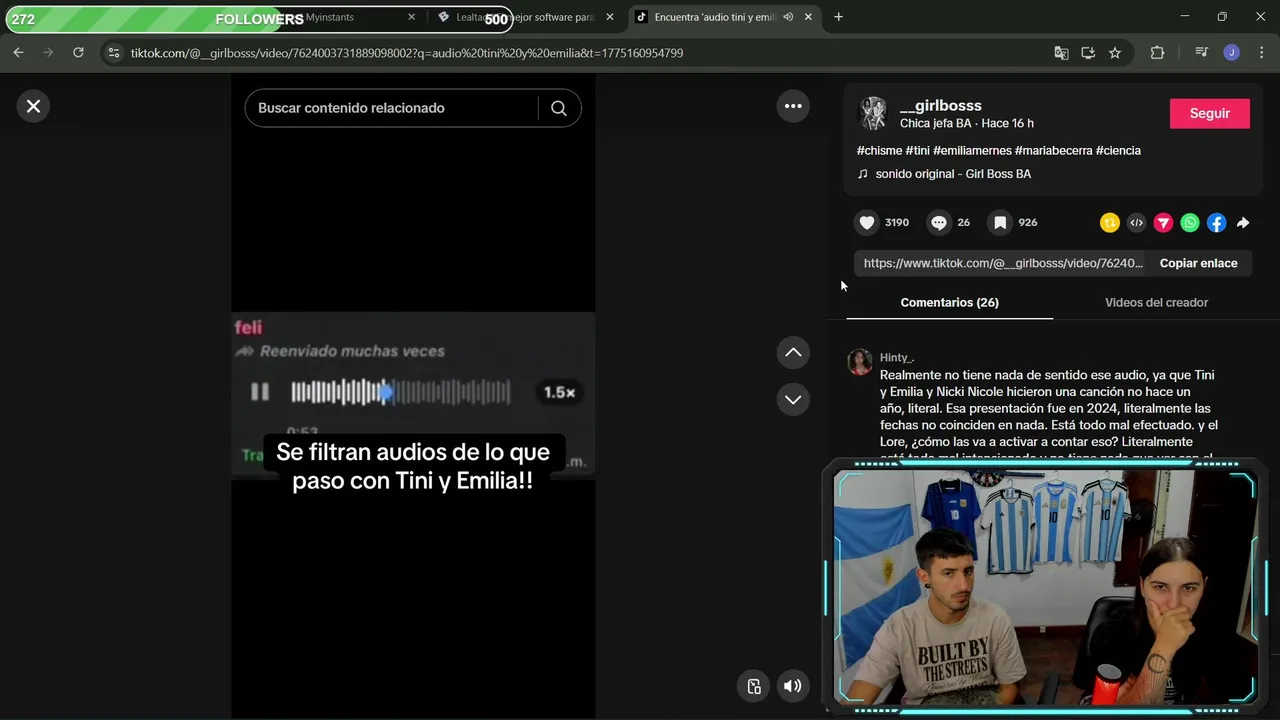This screenshot has width=1280, height=720.
Task: Share via yellow repost icon
Action: pyautogui.click(x=1110, y=223)
